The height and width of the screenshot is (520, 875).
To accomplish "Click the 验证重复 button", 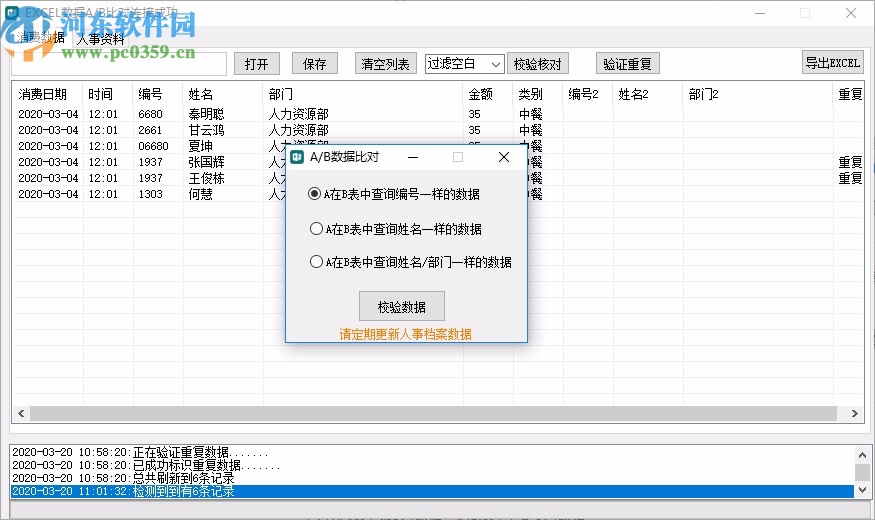I will (628, 64).
